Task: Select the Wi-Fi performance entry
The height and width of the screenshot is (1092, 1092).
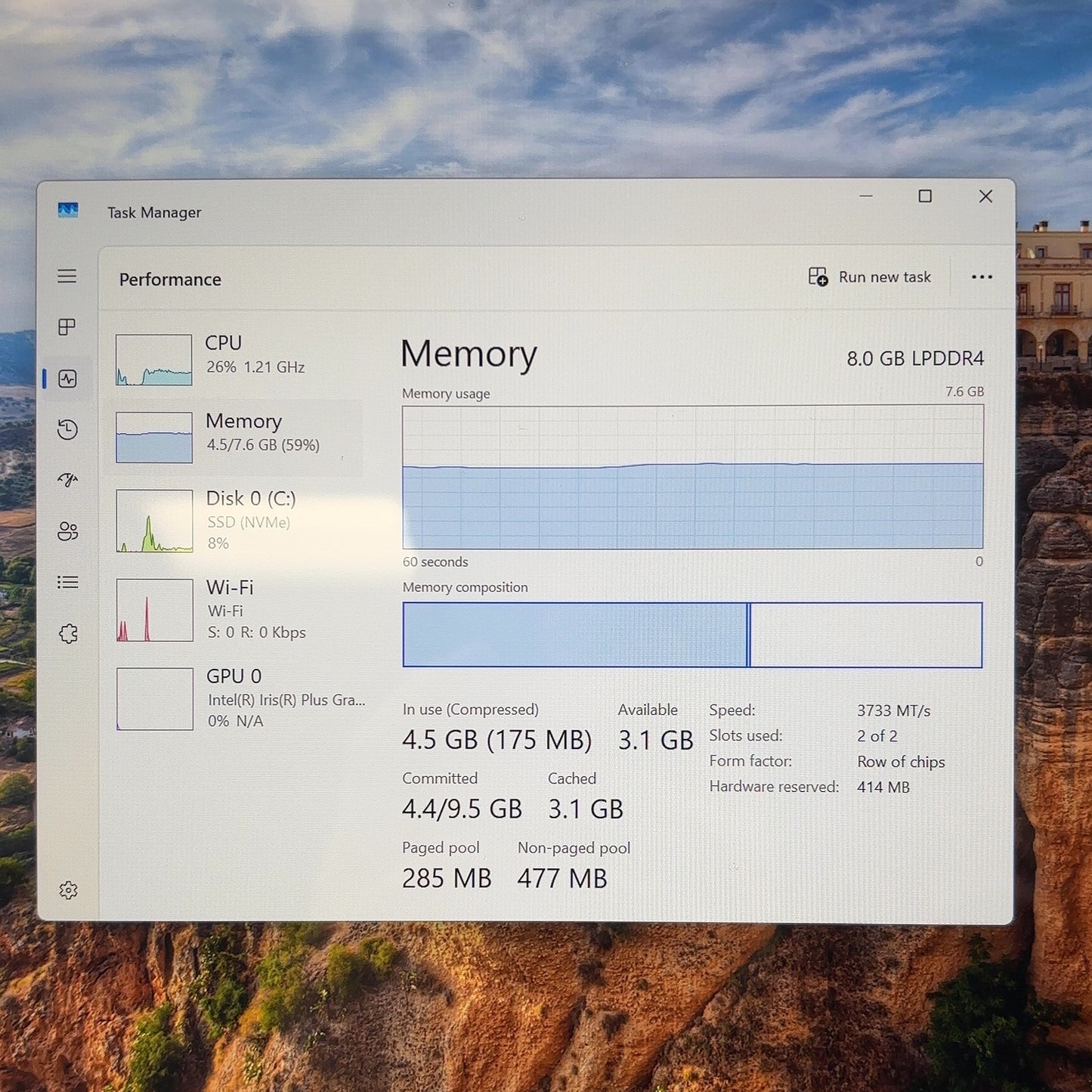Action: point(236,609)
